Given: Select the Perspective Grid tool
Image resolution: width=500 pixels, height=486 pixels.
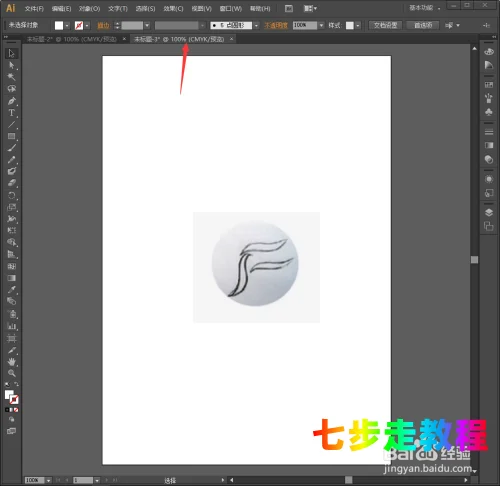Looking at the screenshot, I should [11, 254].
